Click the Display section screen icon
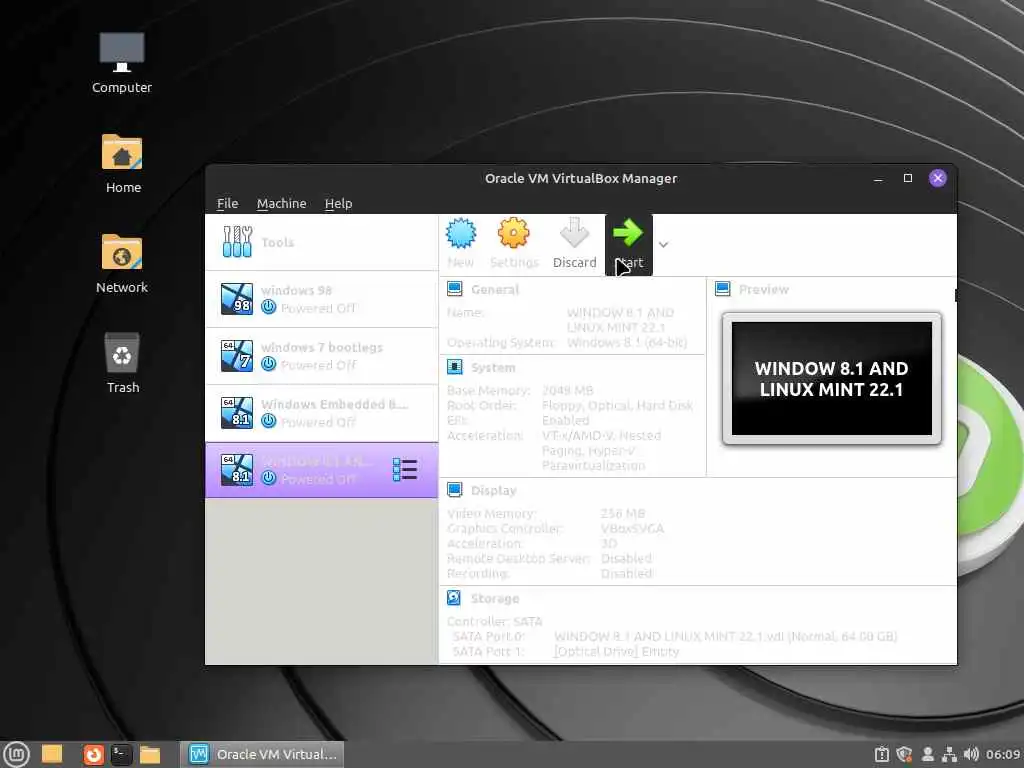The height and width of the screenshot is (768, 1024). [455, 490]
